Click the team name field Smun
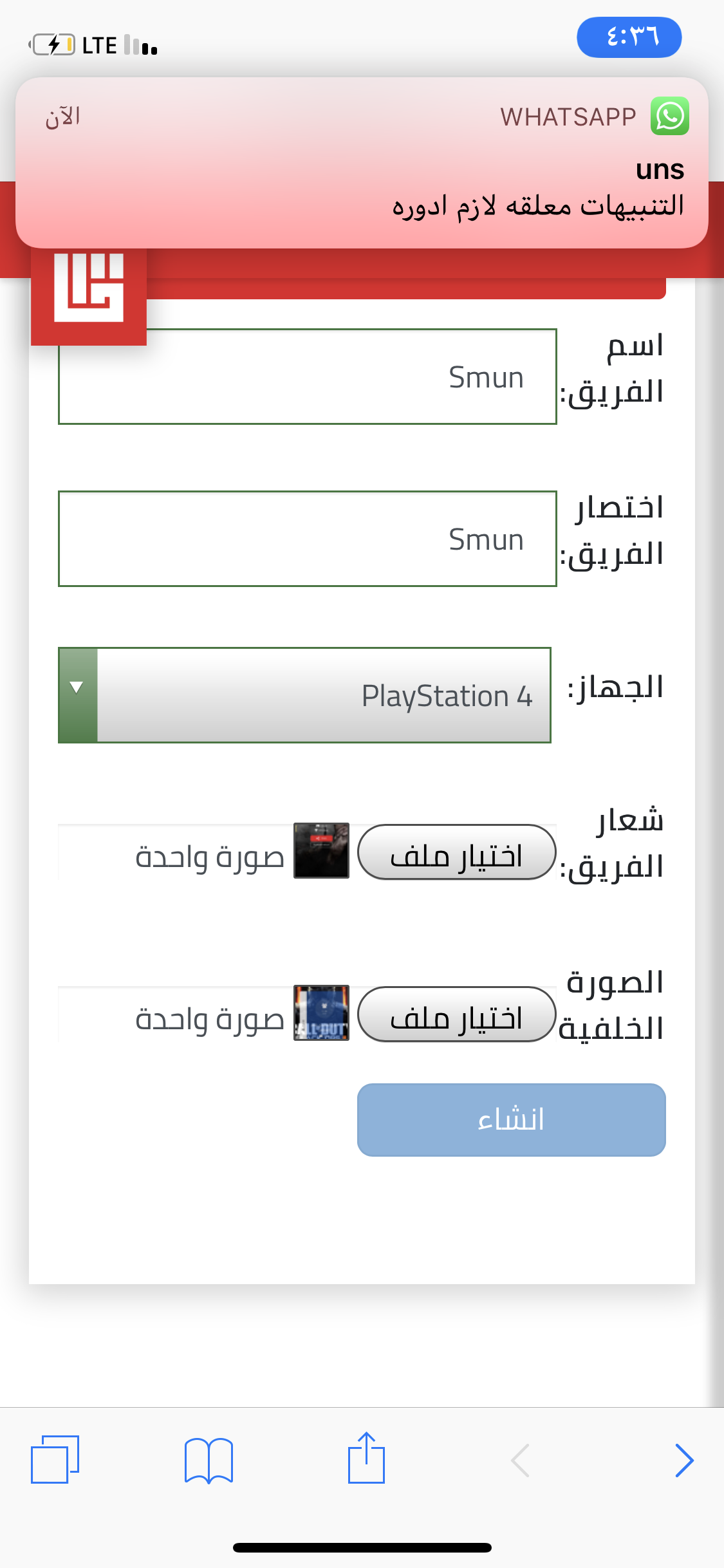Image resolution: width=724 pixels, height=1568 pixels. tap(307, 377)
